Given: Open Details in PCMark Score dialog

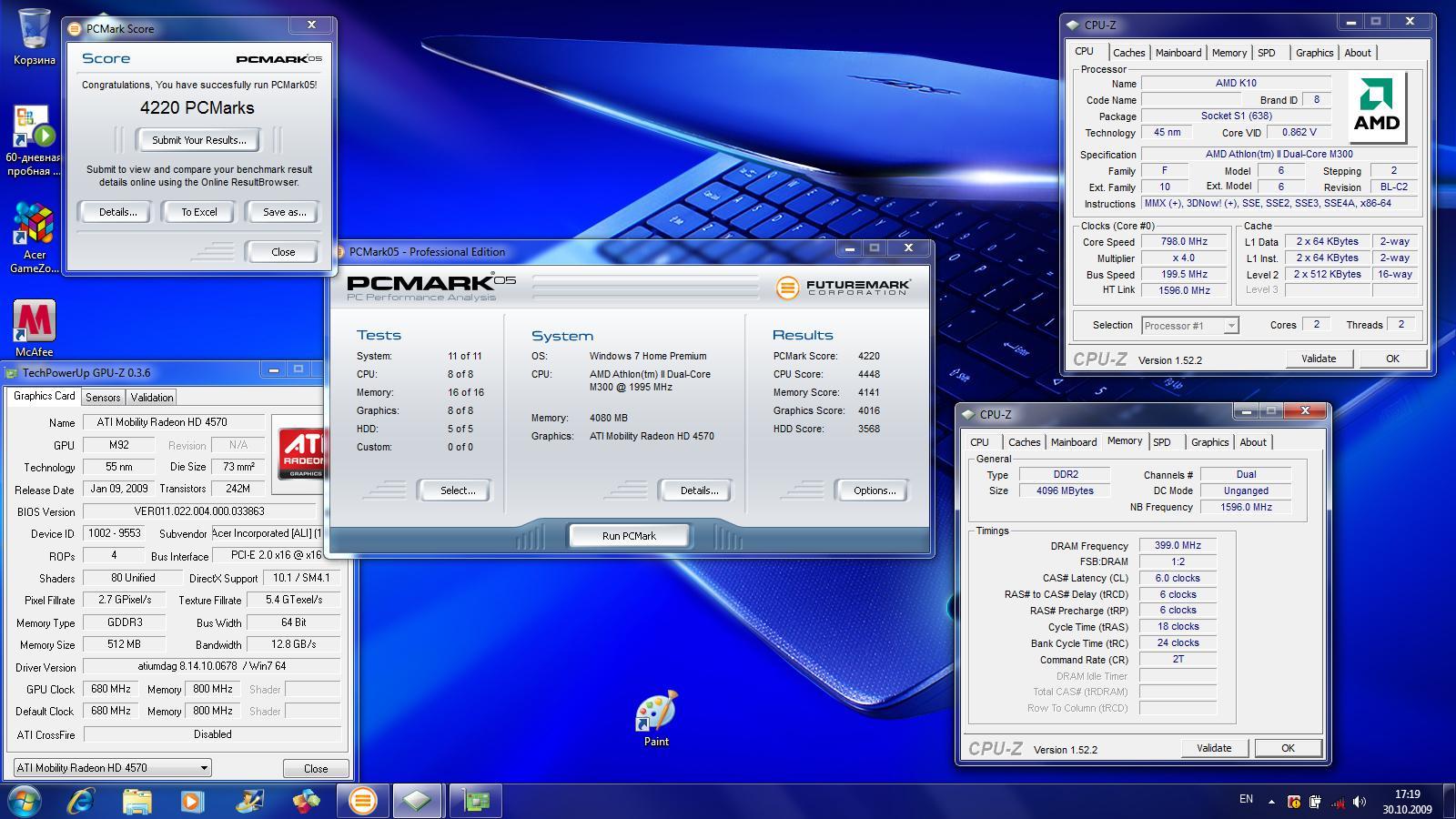Looking at the screenshot, I should coord(117,212).
